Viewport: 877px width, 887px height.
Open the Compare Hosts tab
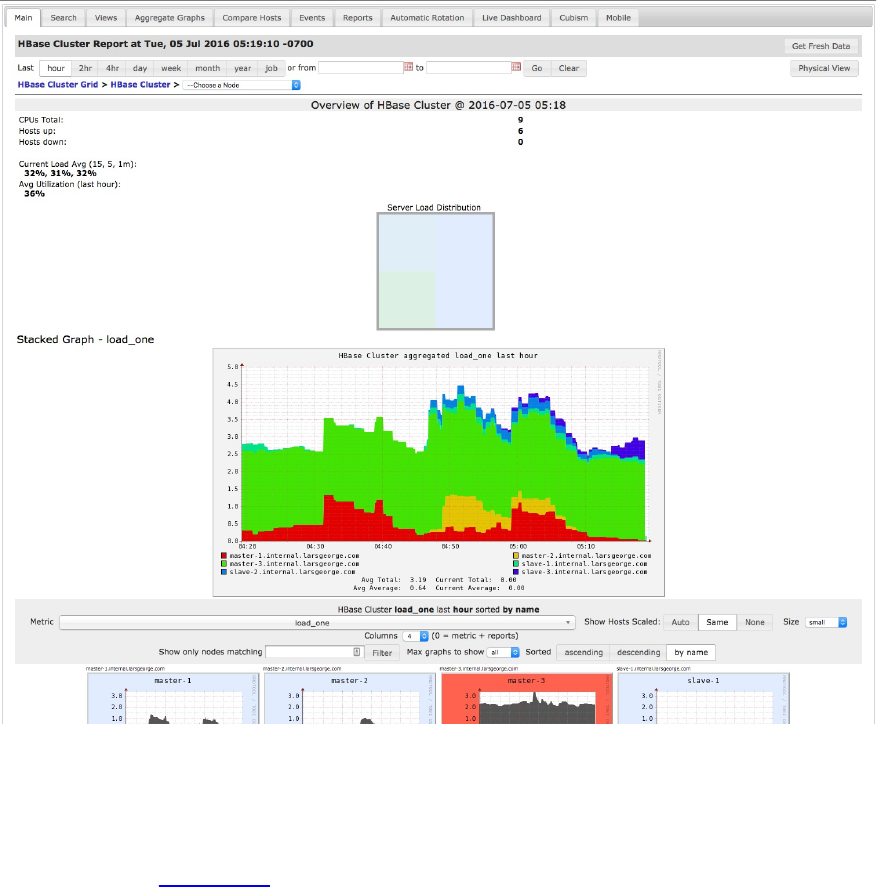252,18
